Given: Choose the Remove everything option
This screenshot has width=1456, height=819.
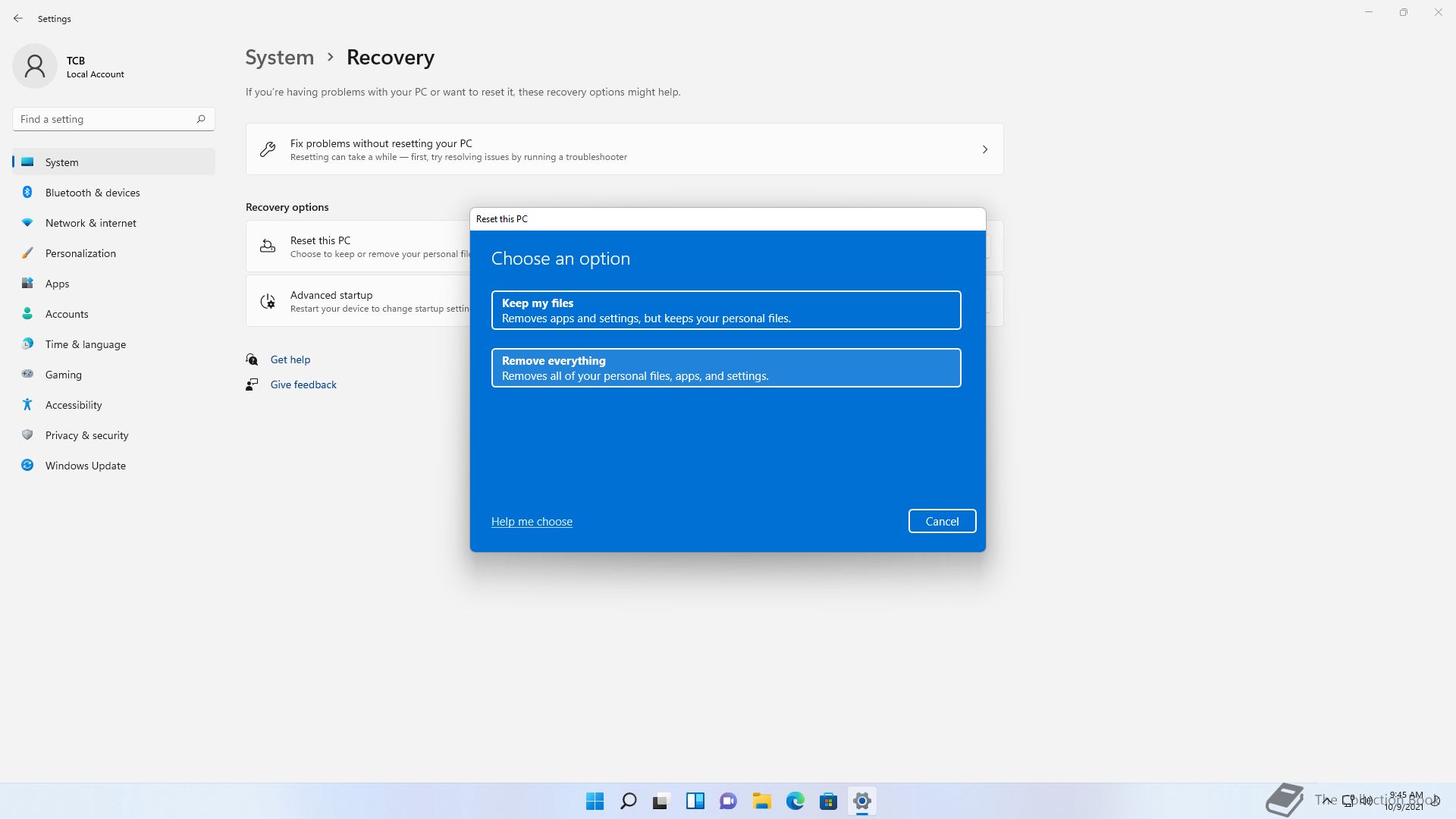Looking at the screenshot, I should [x=726, y=368].
